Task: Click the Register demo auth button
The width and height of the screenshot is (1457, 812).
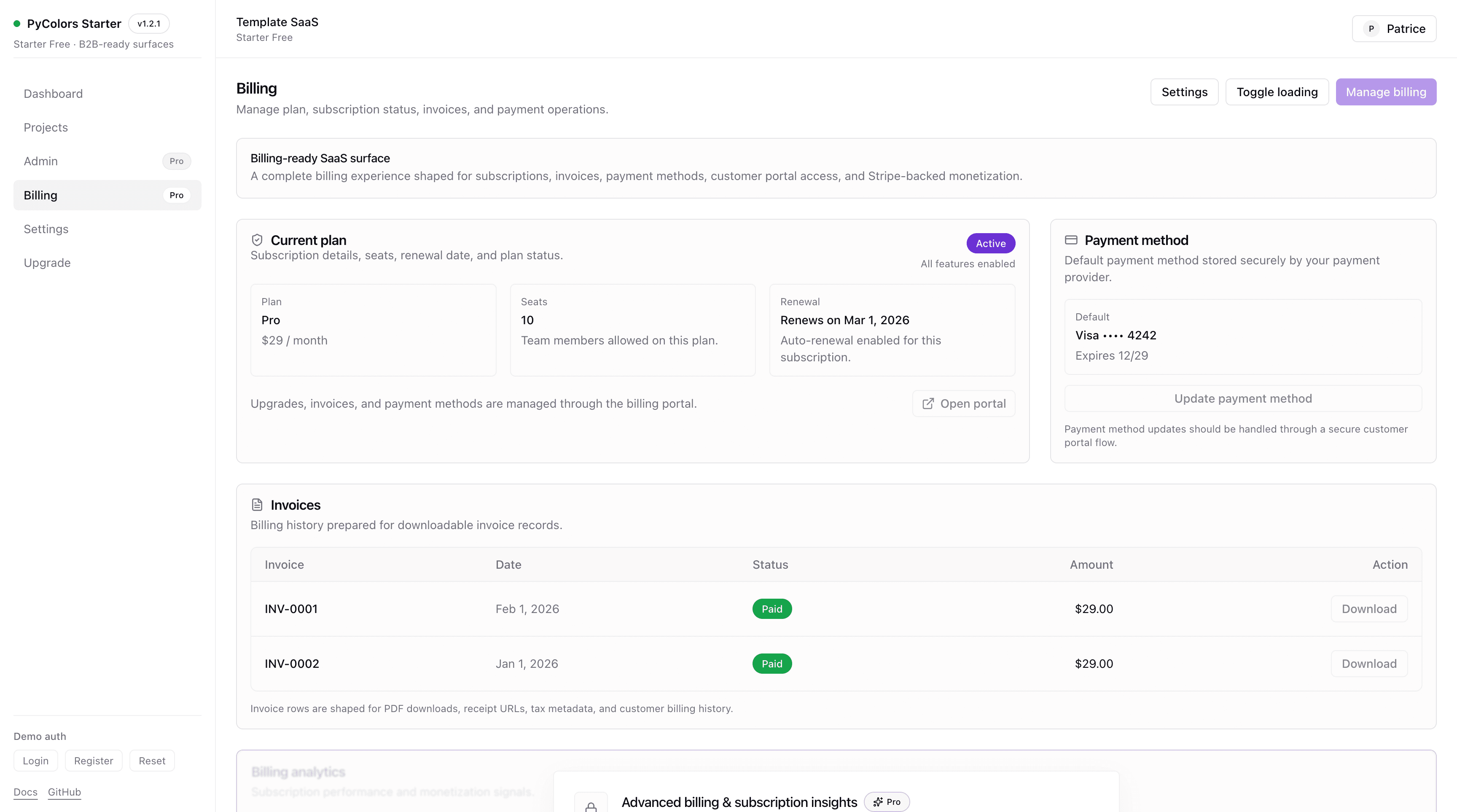Action: (x=93, y=761)
